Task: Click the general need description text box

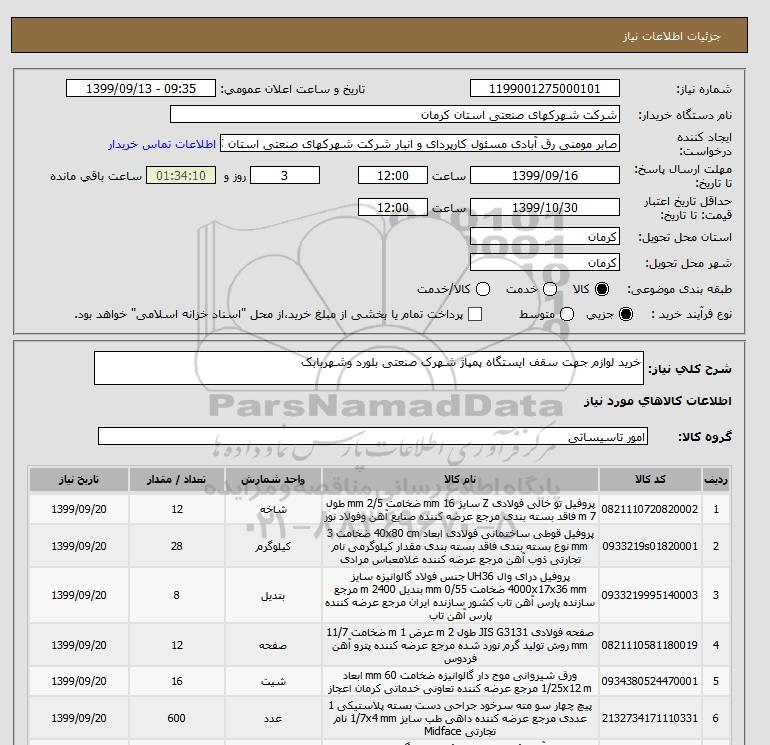Action: (369, 367)
